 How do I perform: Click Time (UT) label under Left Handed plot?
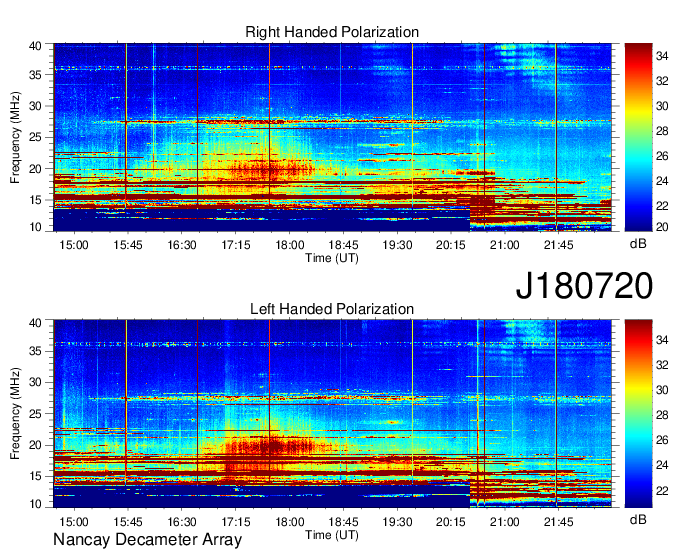click(332, 535)
